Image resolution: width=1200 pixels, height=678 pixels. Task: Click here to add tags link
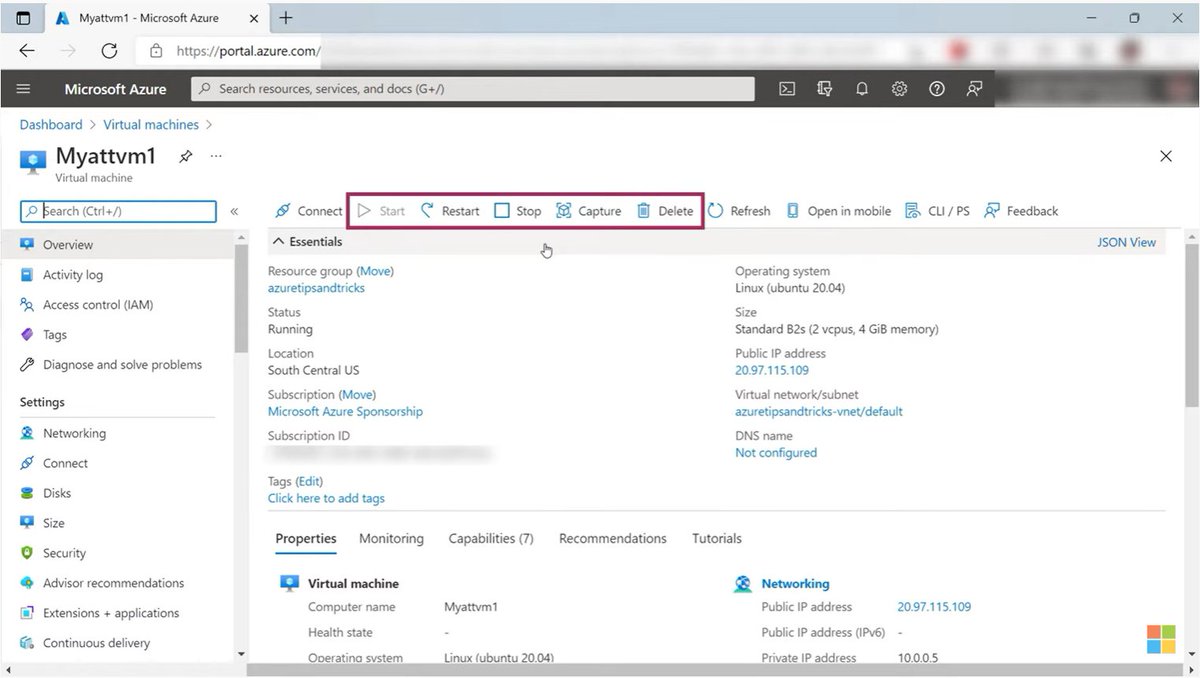pyautogui.click(x=326, y=498)
